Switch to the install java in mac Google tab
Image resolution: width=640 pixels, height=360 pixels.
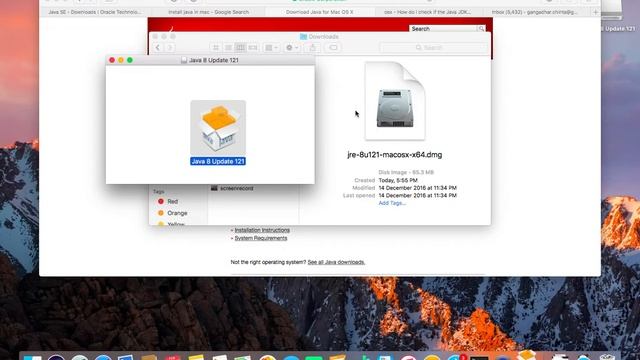(209, 12)
